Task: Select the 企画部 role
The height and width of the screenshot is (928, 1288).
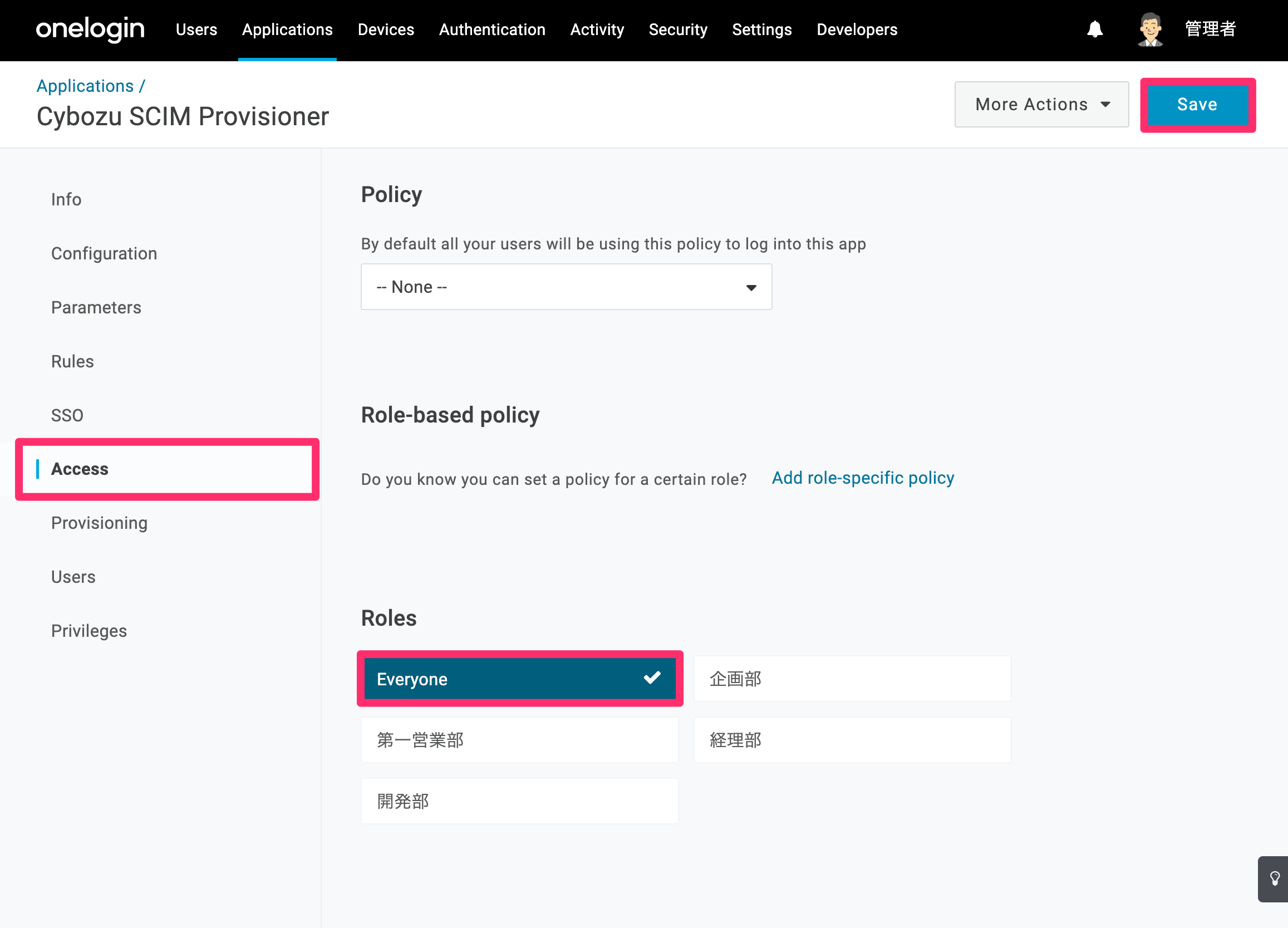Action: point(852,679)
